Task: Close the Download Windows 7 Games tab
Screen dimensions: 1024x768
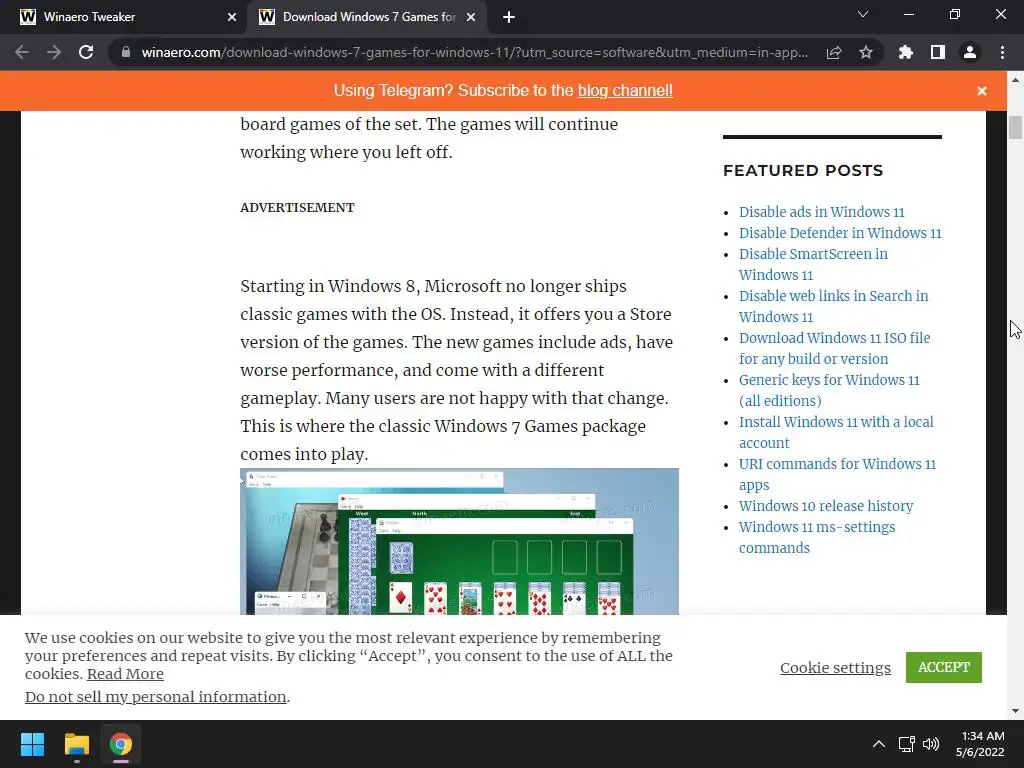Action: click(471, 17)
